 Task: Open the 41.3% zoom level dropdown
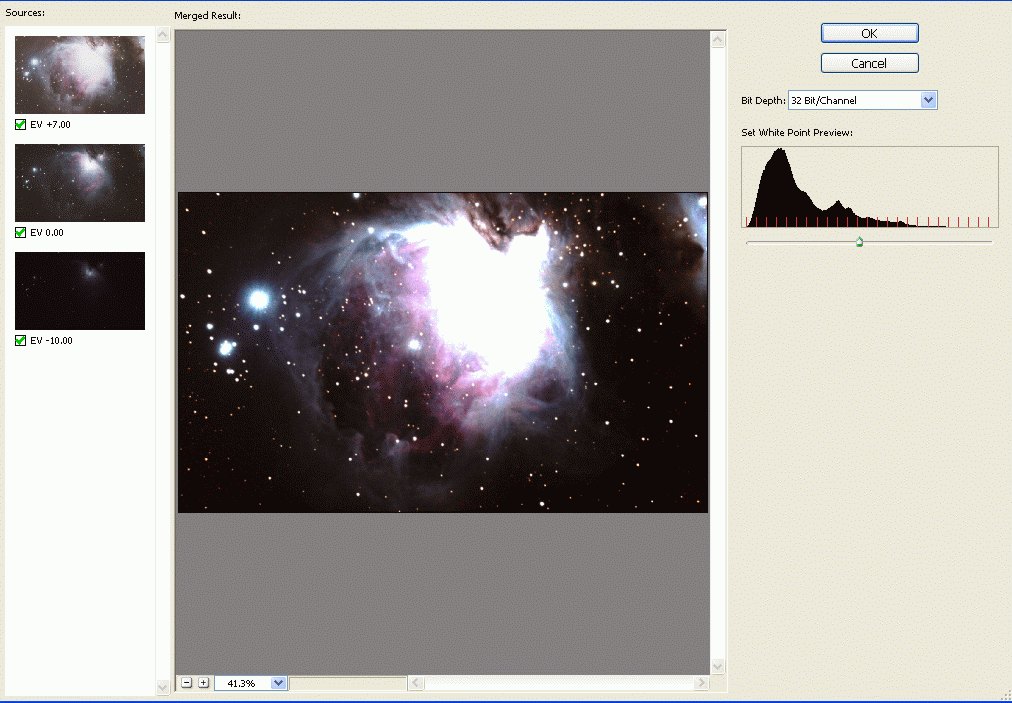(x=278, y=683)
